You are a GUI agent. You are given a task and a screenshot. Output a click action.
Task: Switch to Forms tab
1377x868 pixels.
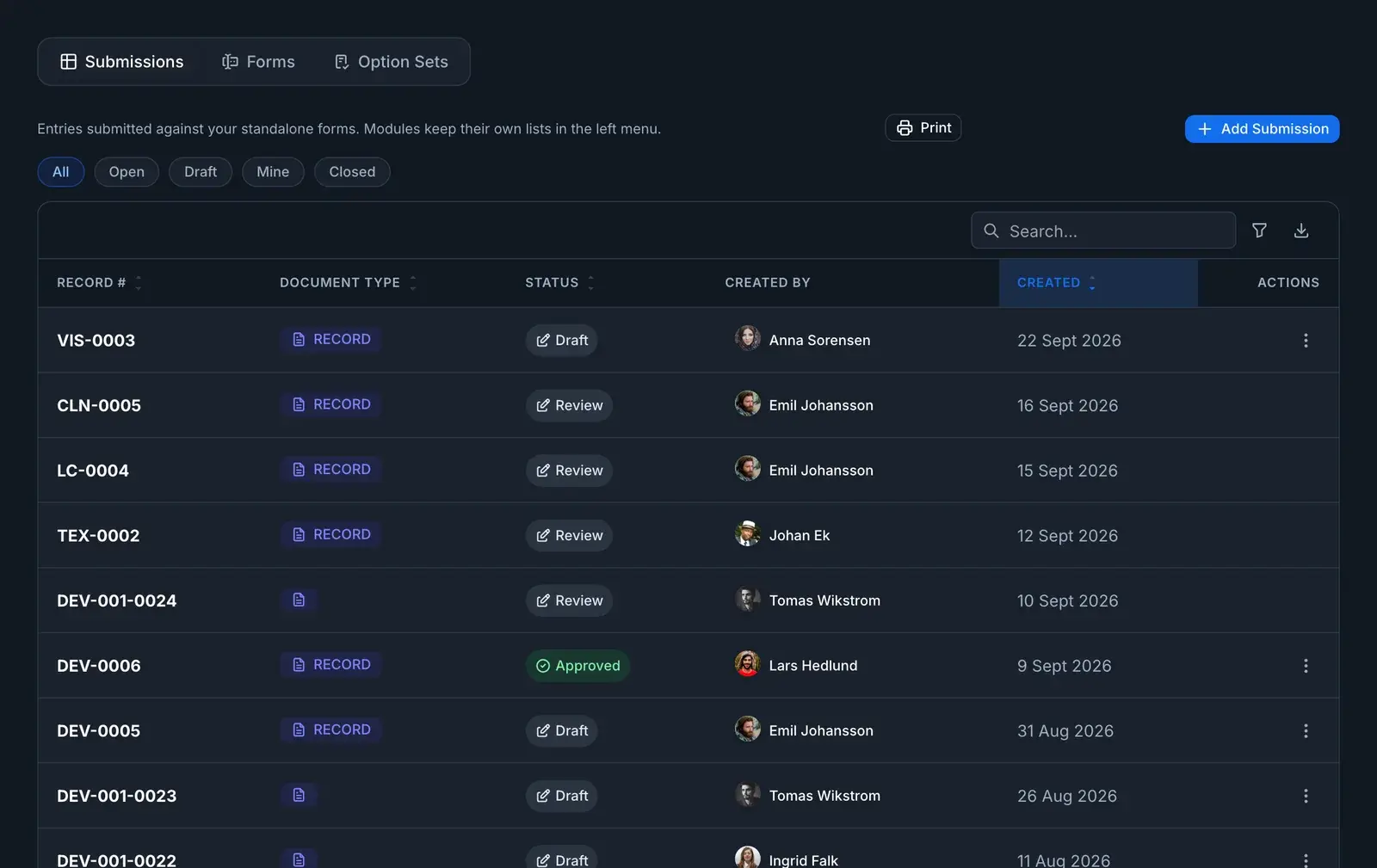click(258, 62)
